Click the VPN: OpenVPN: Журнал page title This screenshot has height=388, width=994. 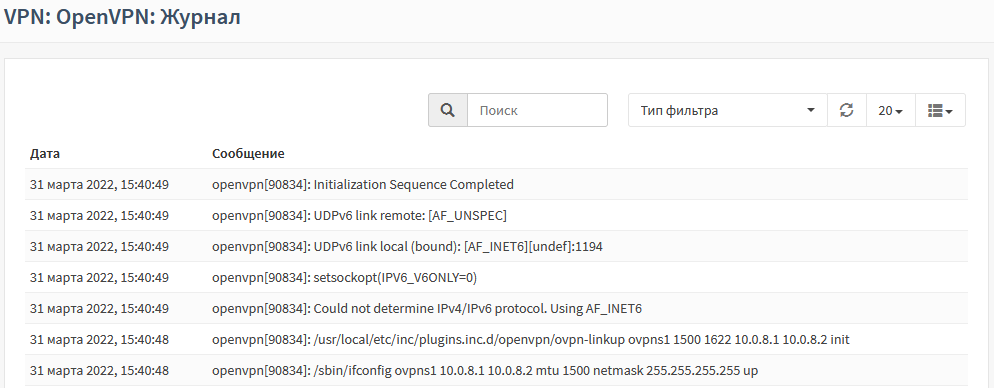tap(122, 17)
